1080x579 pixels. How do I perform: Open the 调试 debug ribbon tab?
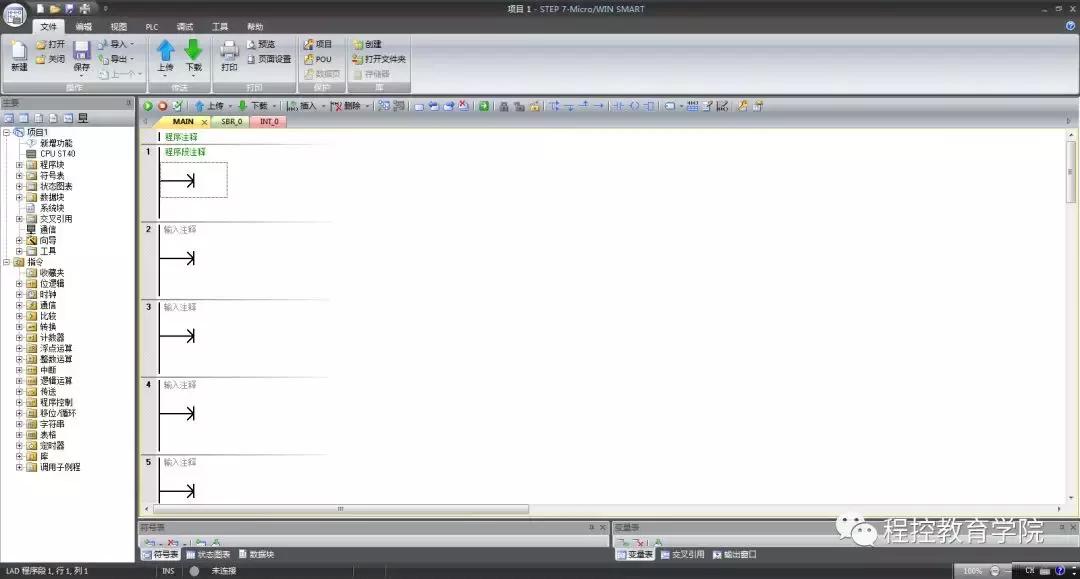(x=185, y=27)
